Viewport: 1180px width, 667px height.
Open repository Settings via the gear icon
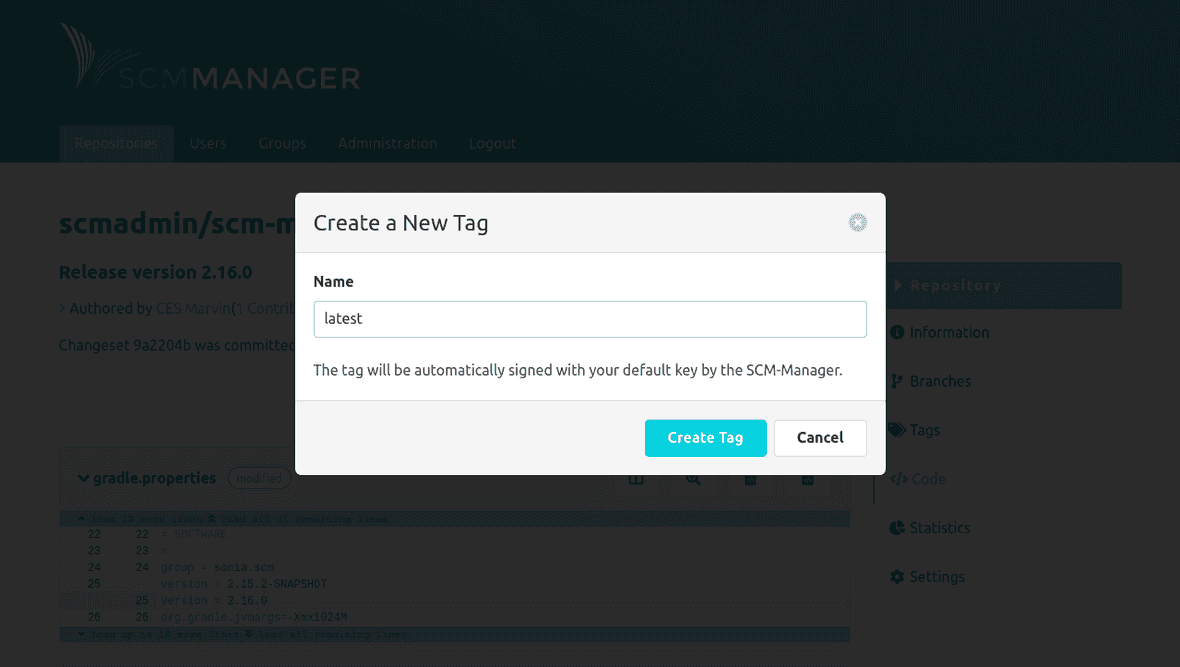click(896, 576)
